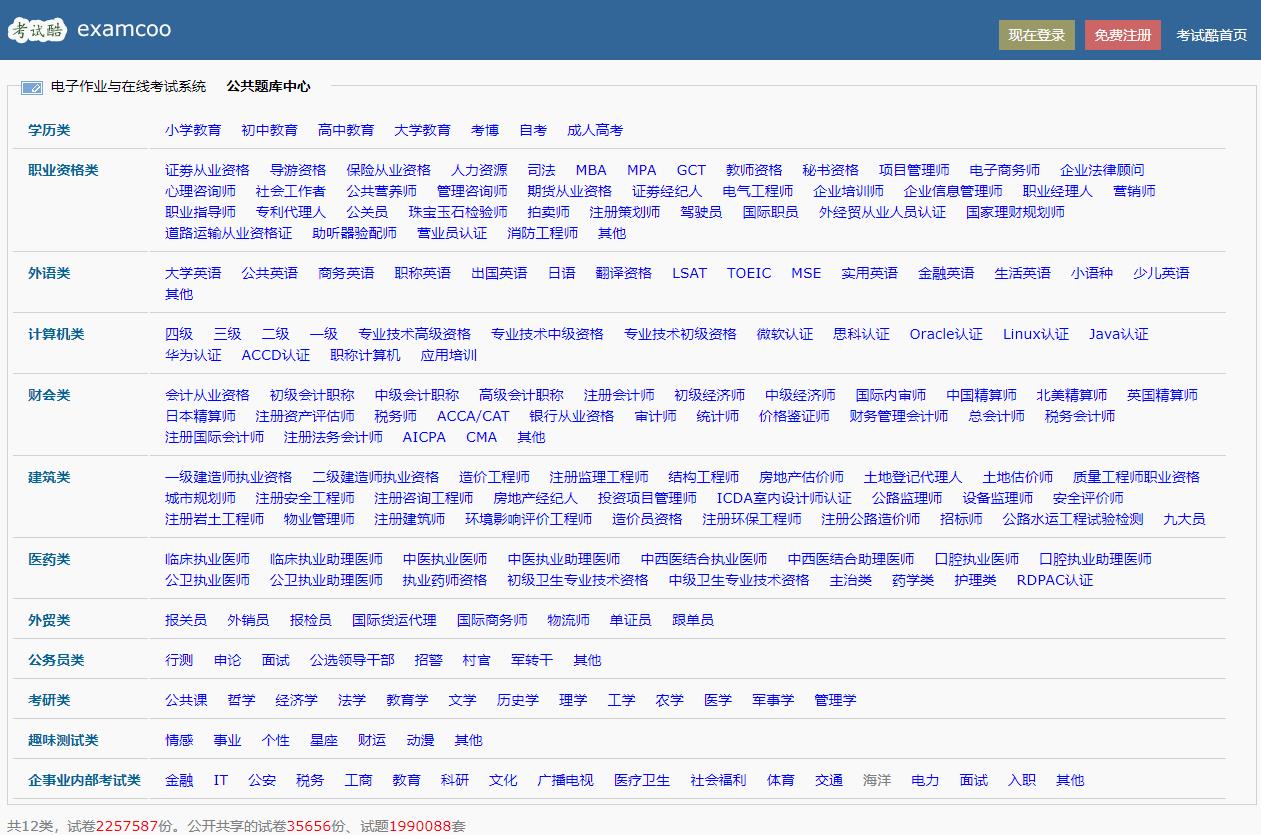Open 临床执业医师 under 医药类

[209, 559]
